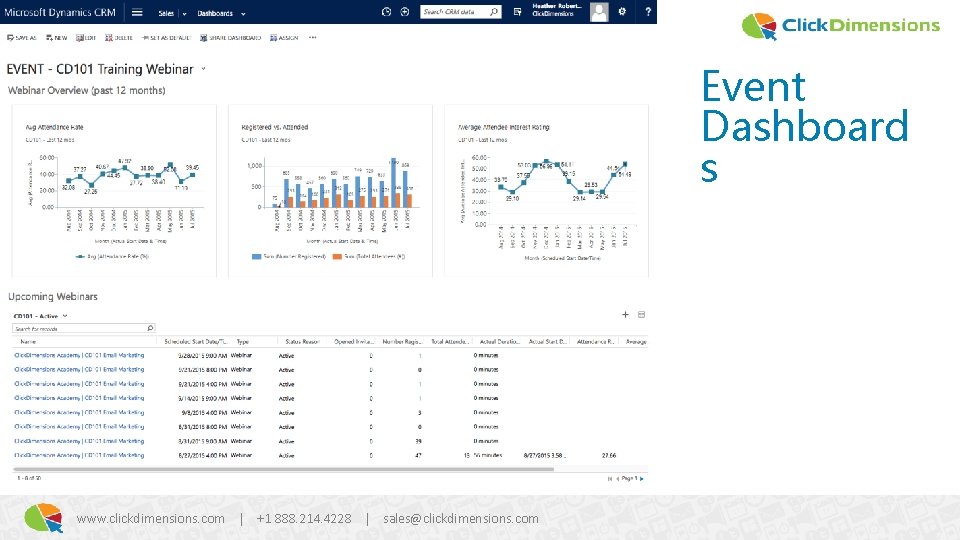Sort by the Type column header

(242, 342)
